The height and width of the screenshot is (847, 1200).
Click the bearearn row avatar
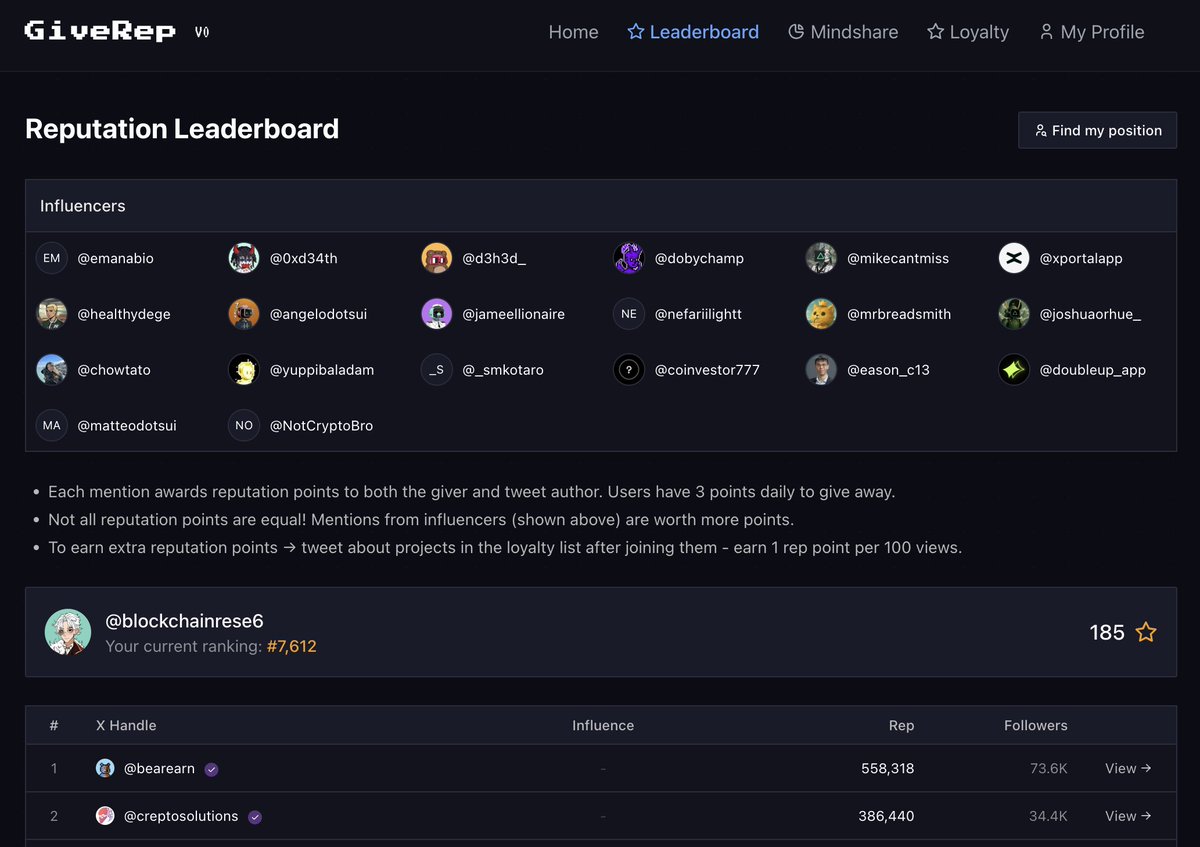[x=105, y=768]
